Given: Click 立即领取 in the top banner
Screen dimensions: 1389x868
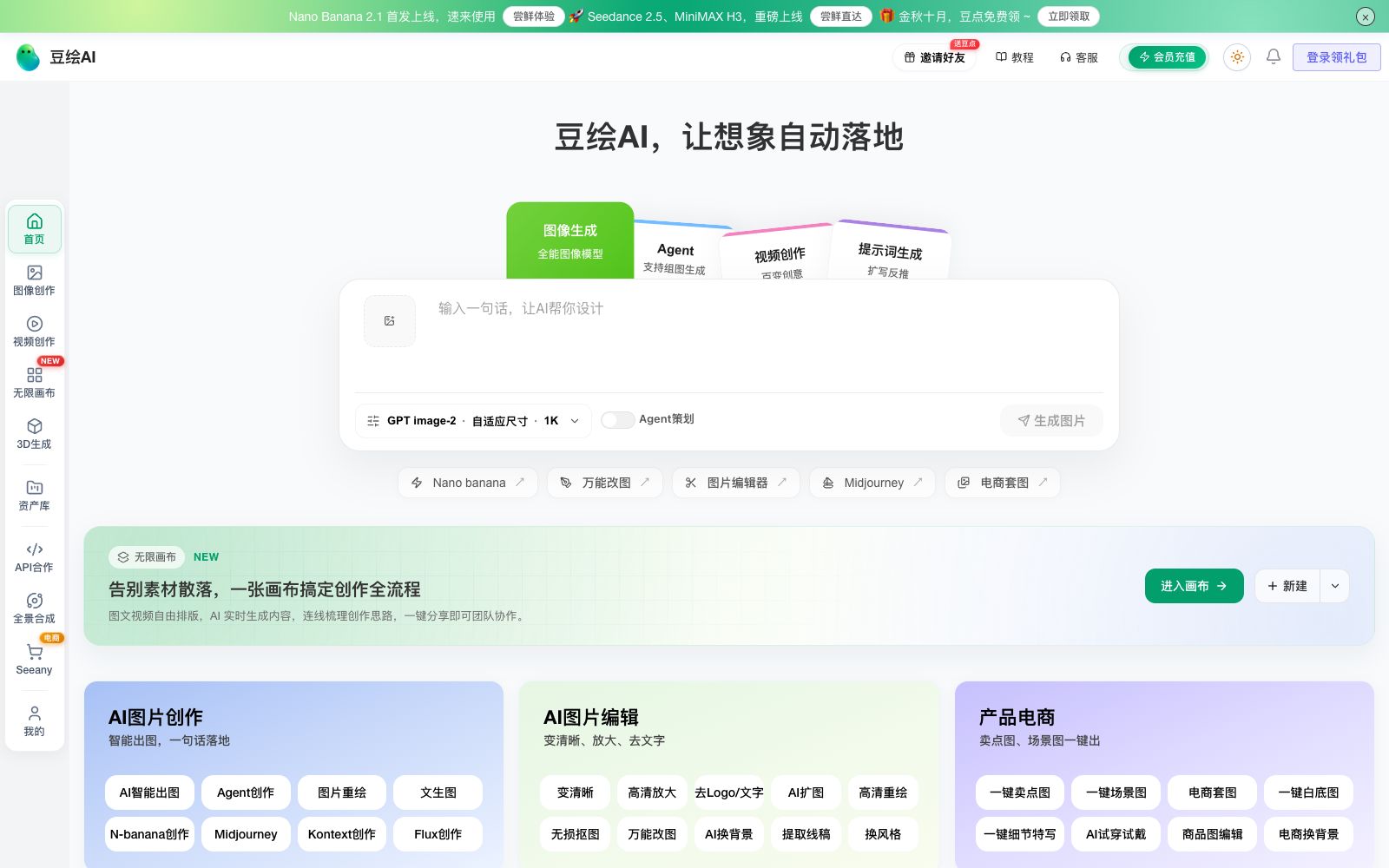Looking at the screenshot, I should [x=1069, y=16].
